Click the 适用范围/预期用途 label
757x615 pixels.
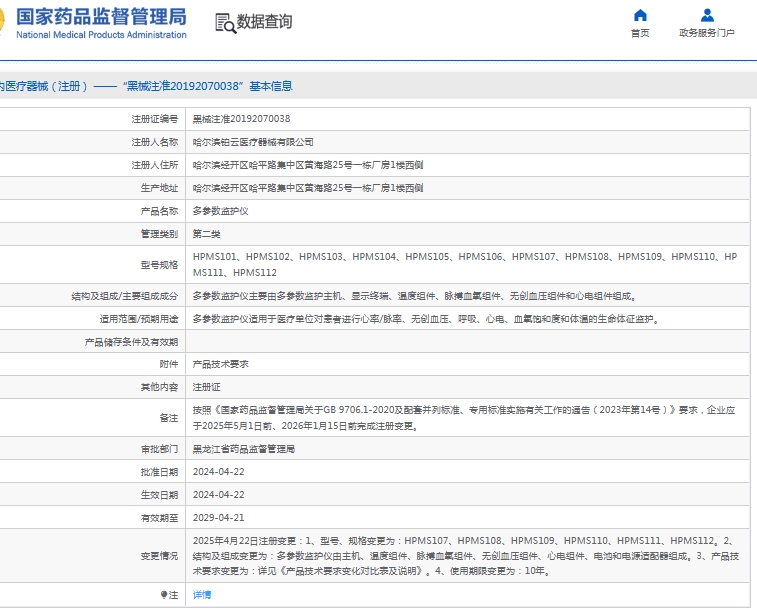(139, 319)
